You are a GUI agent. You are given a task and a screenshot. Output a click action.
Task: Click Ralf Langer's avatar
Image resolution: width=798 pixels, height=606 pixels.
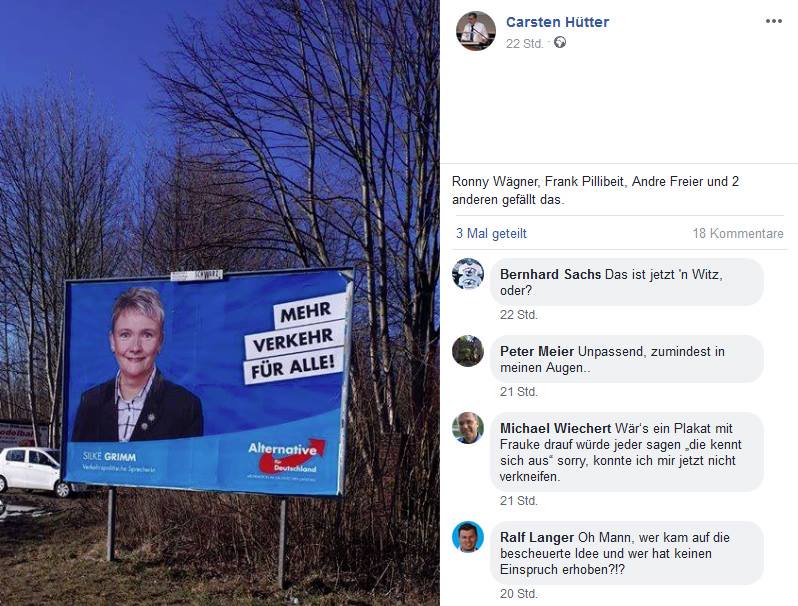468,537
